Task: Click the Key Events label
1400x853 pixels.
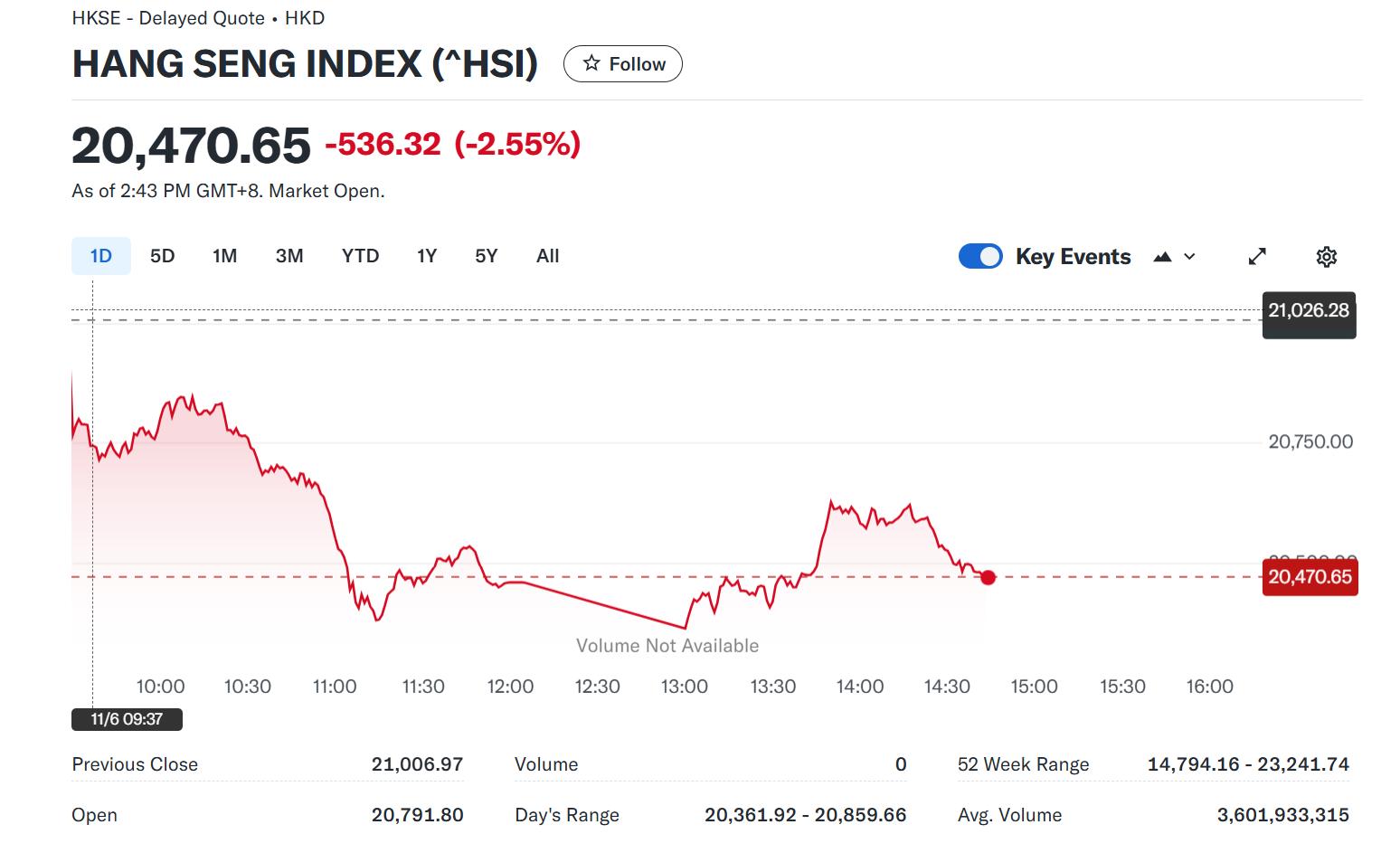Action: [x=1073, y=257]
